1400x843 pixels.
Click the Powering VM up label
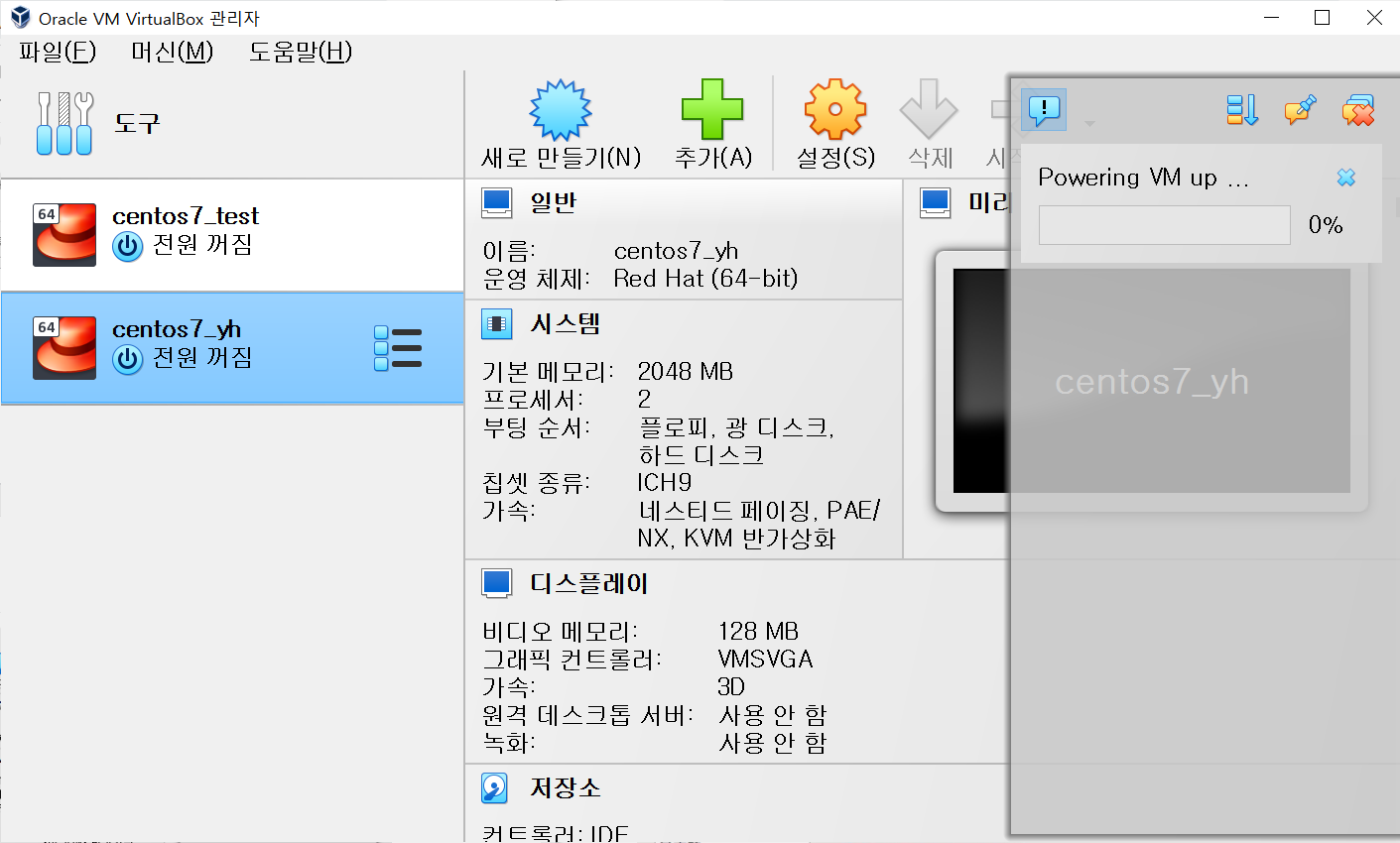[1144, 178]
